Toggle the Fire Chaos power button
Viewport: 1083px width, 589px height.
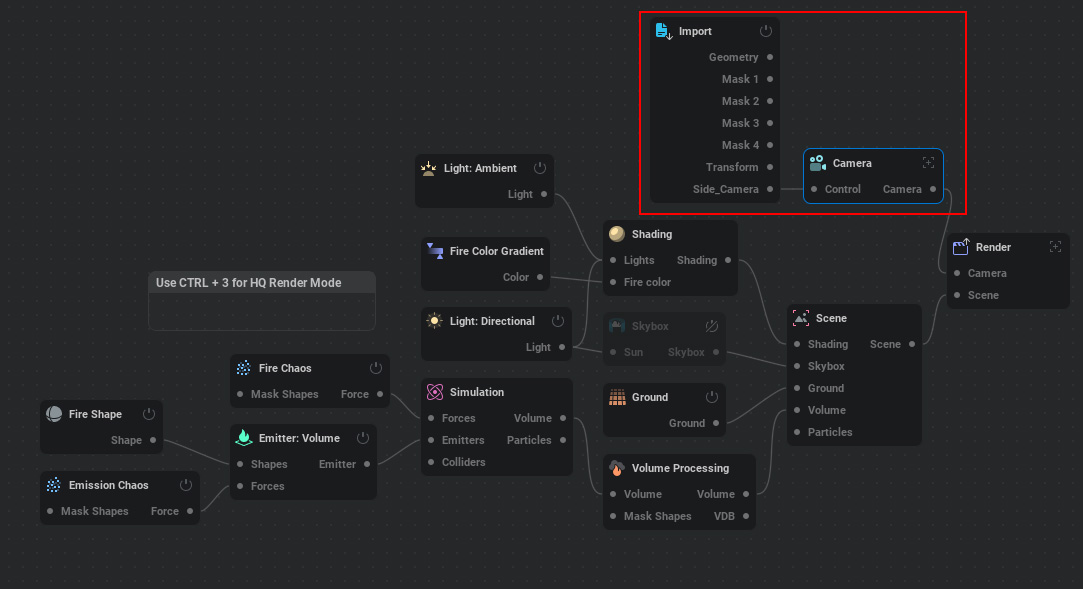pyautogui.click(x=376, y=368)
